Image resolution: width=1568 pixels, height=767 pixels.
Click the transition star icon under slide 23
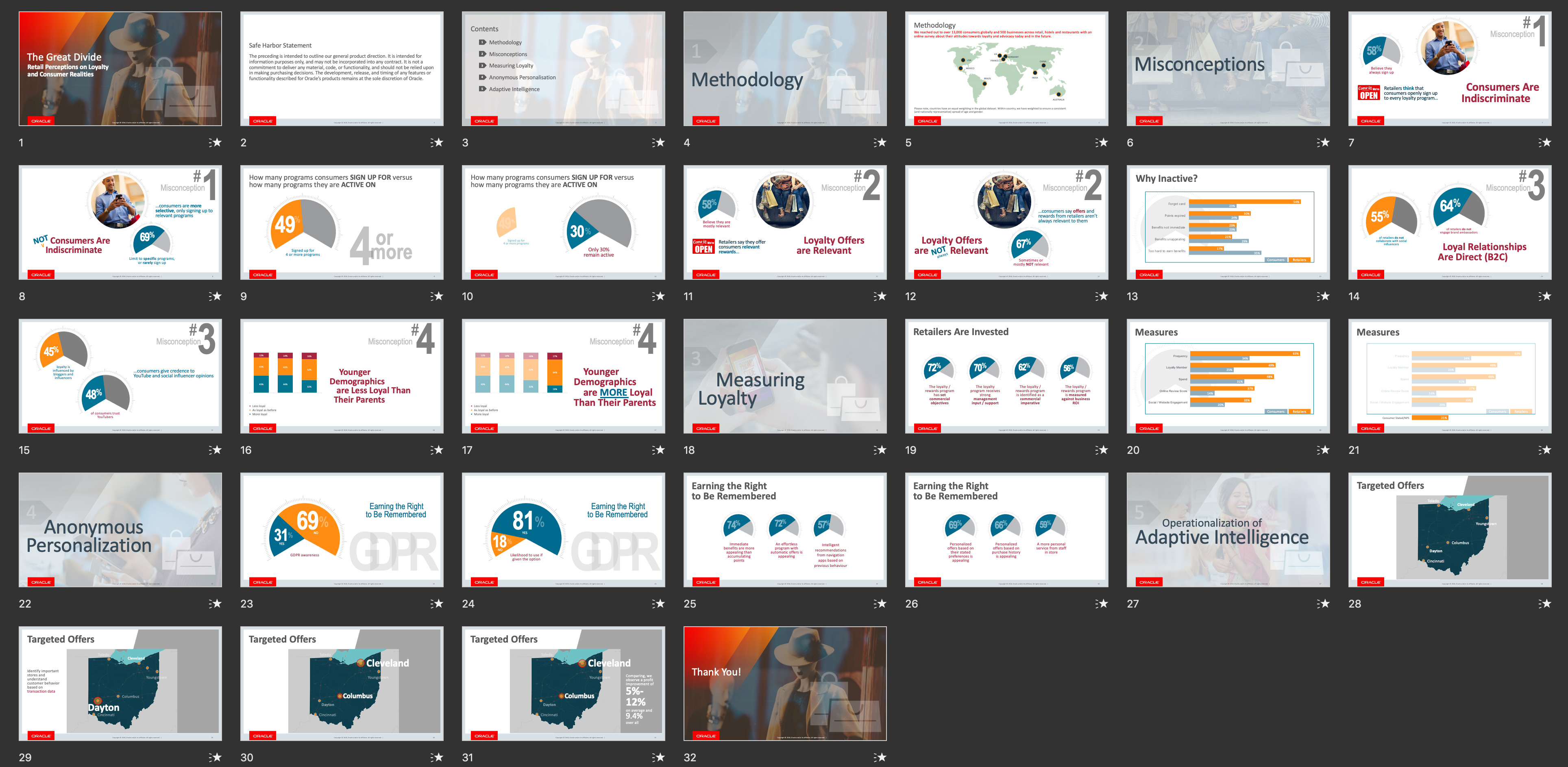pos(437,604)
